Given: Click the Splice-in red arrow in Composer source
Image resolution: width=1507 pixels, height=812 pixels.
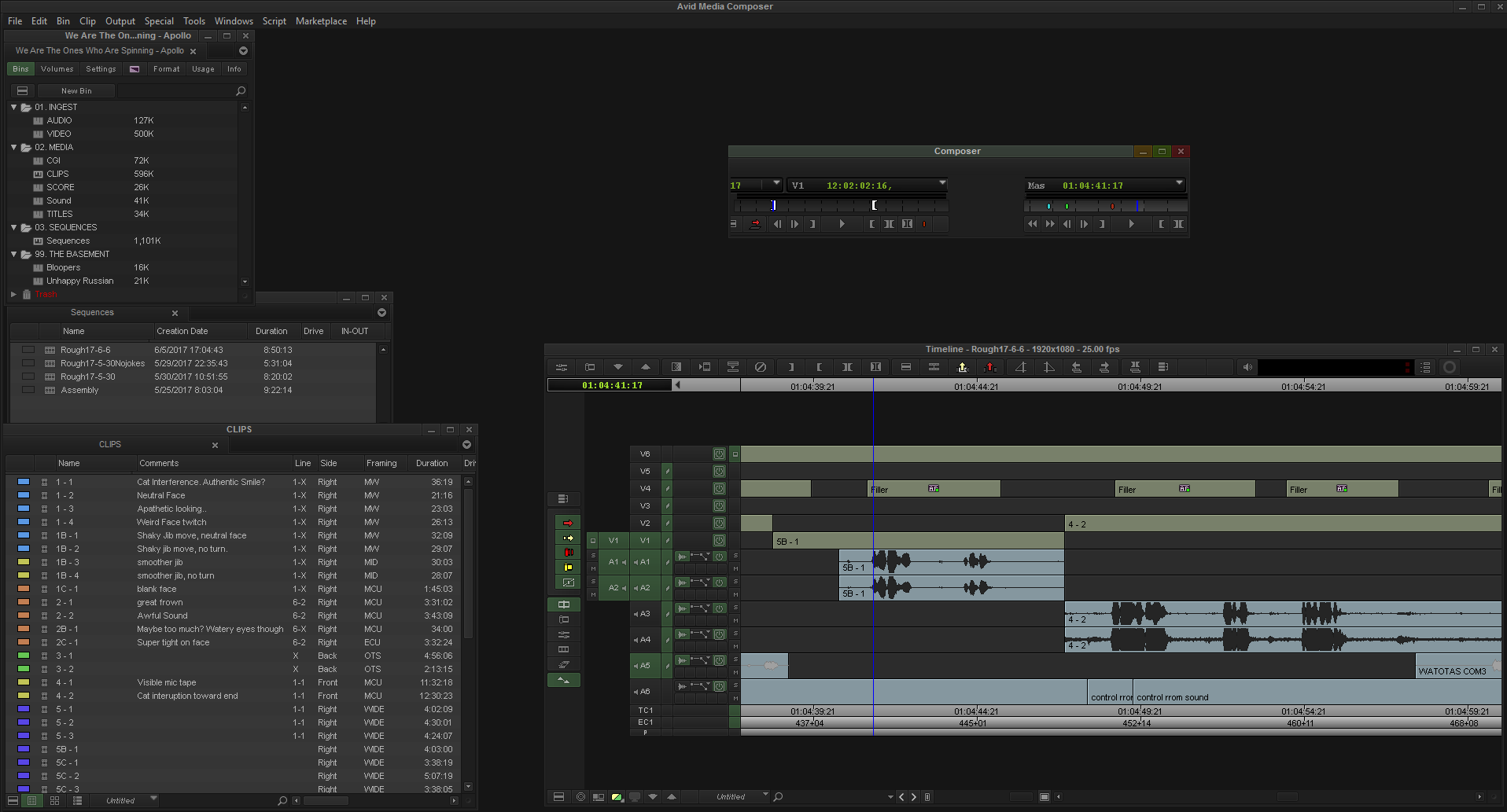Looking at the screenshot, I should 755,224.
